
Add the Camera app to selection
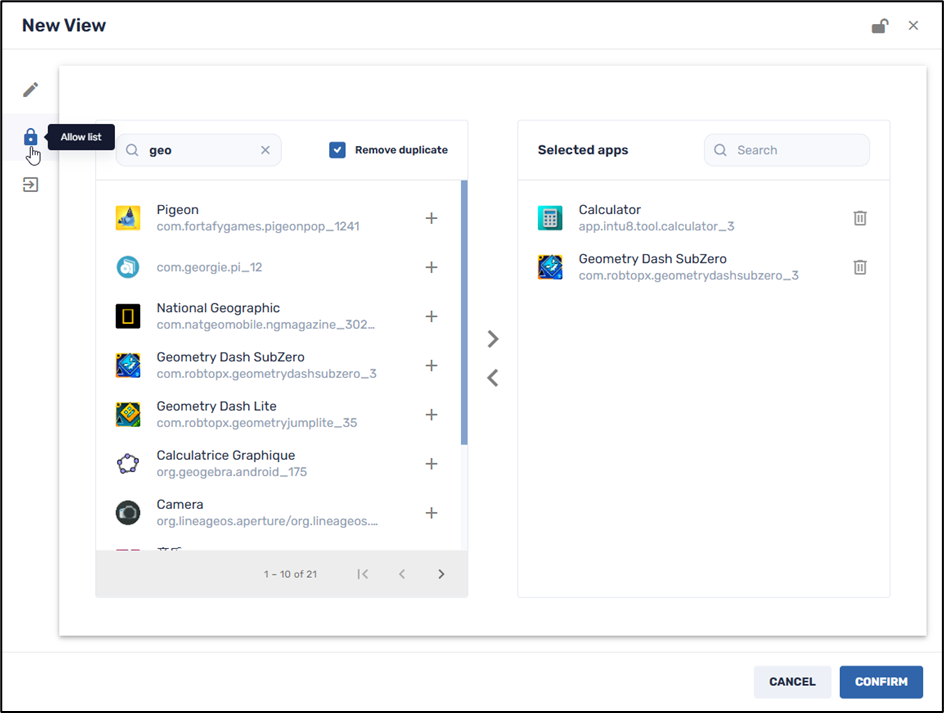click(431, 512)
